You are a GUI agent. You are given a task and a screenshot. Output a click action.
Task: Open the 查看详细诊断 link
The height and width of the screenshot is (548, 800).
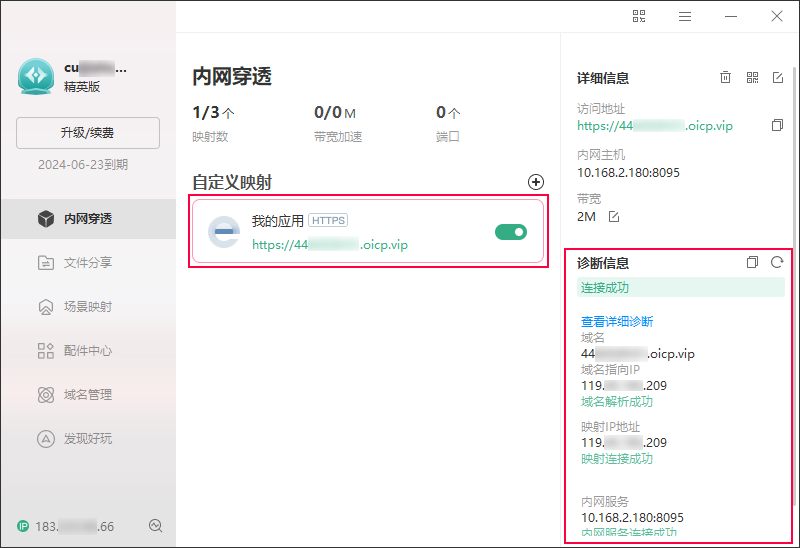click(617, 322)
